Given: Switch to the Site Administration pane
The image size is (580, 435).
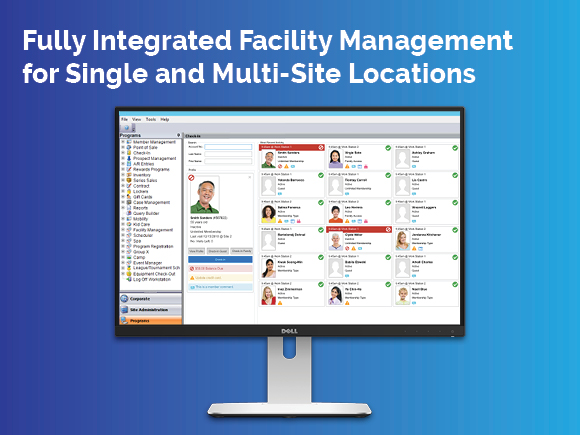Looking at the screenshot, I should coord(151,310).
